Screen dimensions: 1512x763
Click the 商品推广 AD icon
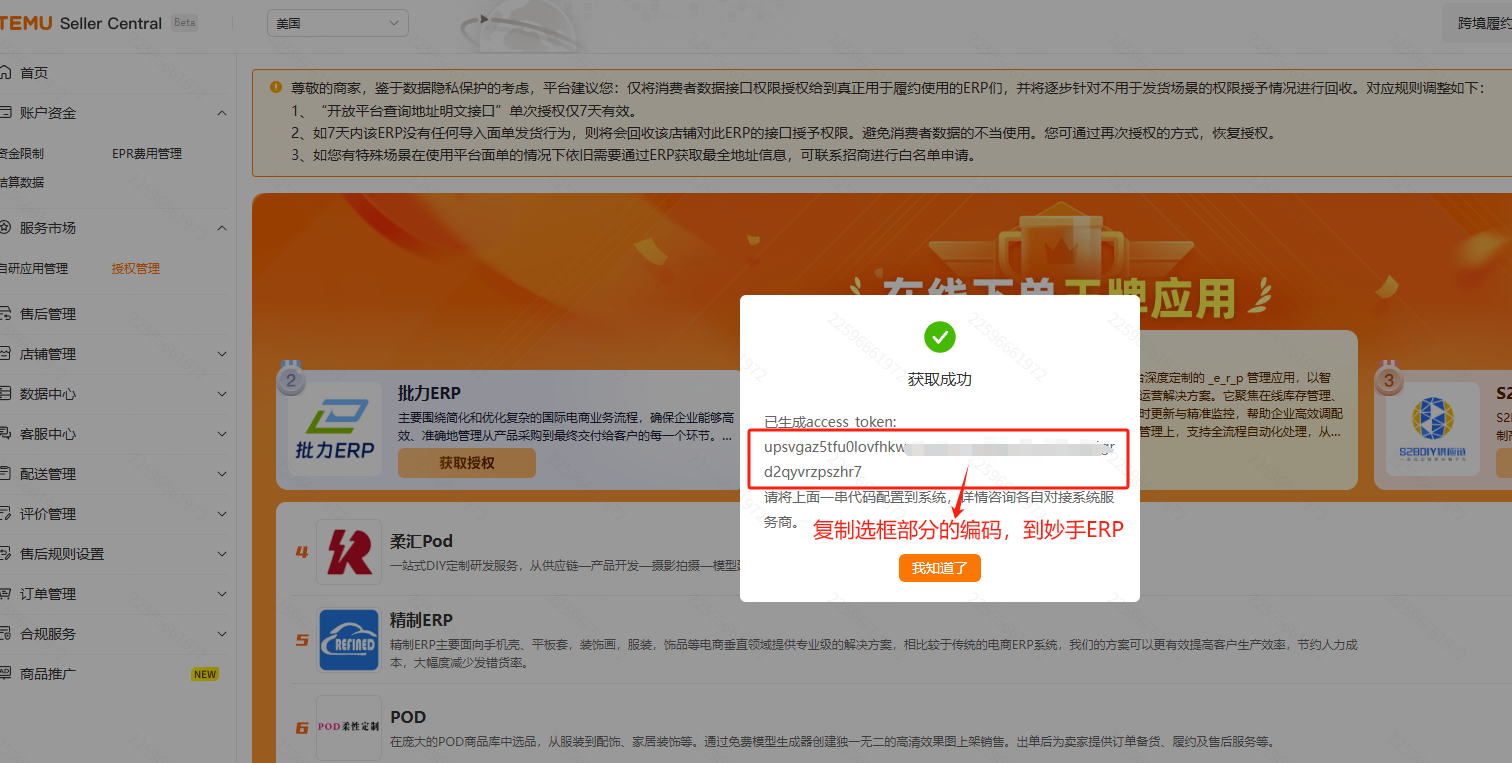tap(5, 674)
